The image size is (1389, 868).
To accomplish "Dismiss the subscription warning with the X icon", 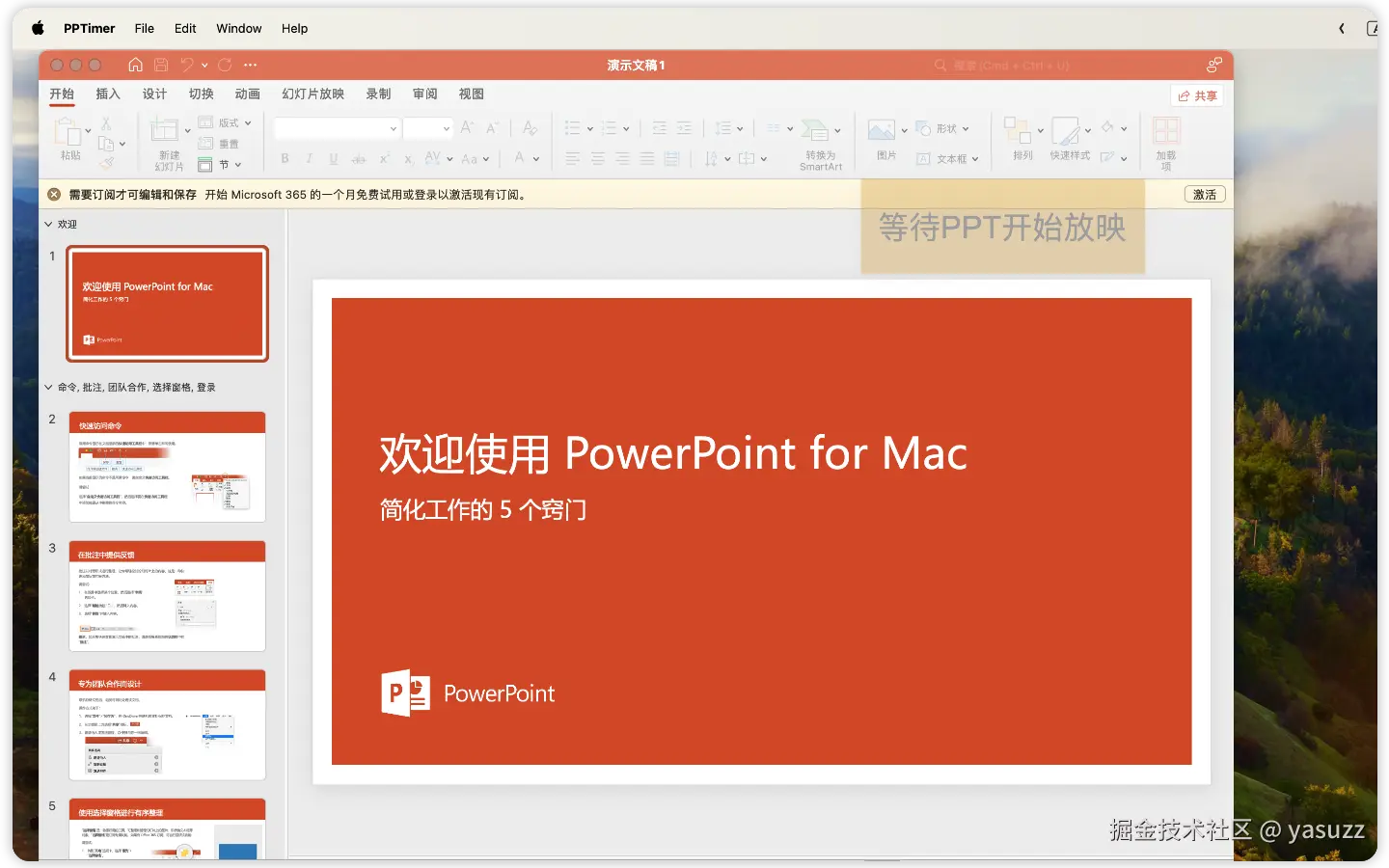I will click(x=54, y=194).
